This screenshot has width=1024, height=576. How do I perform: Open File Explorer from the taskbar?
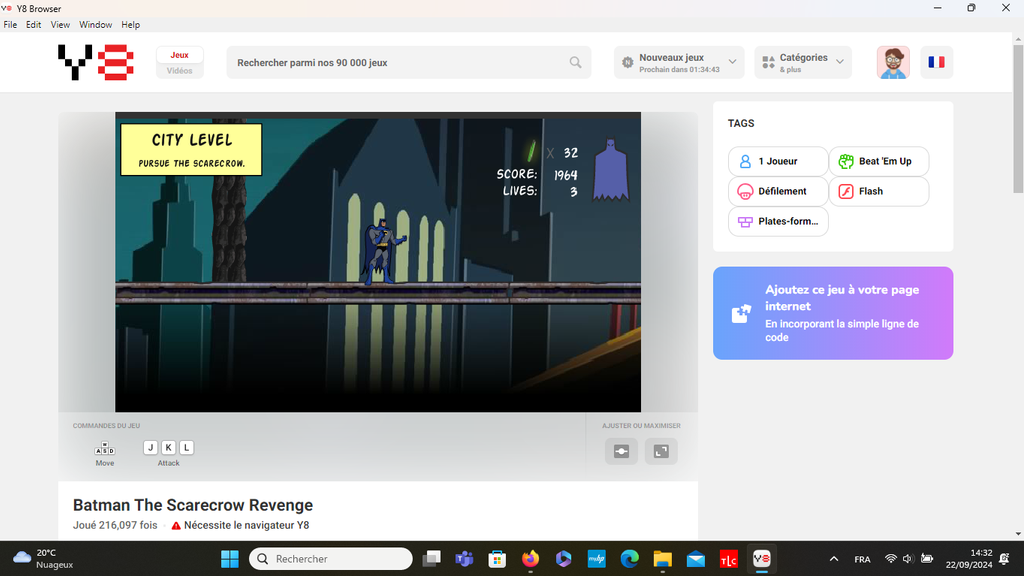coord(662,559)
